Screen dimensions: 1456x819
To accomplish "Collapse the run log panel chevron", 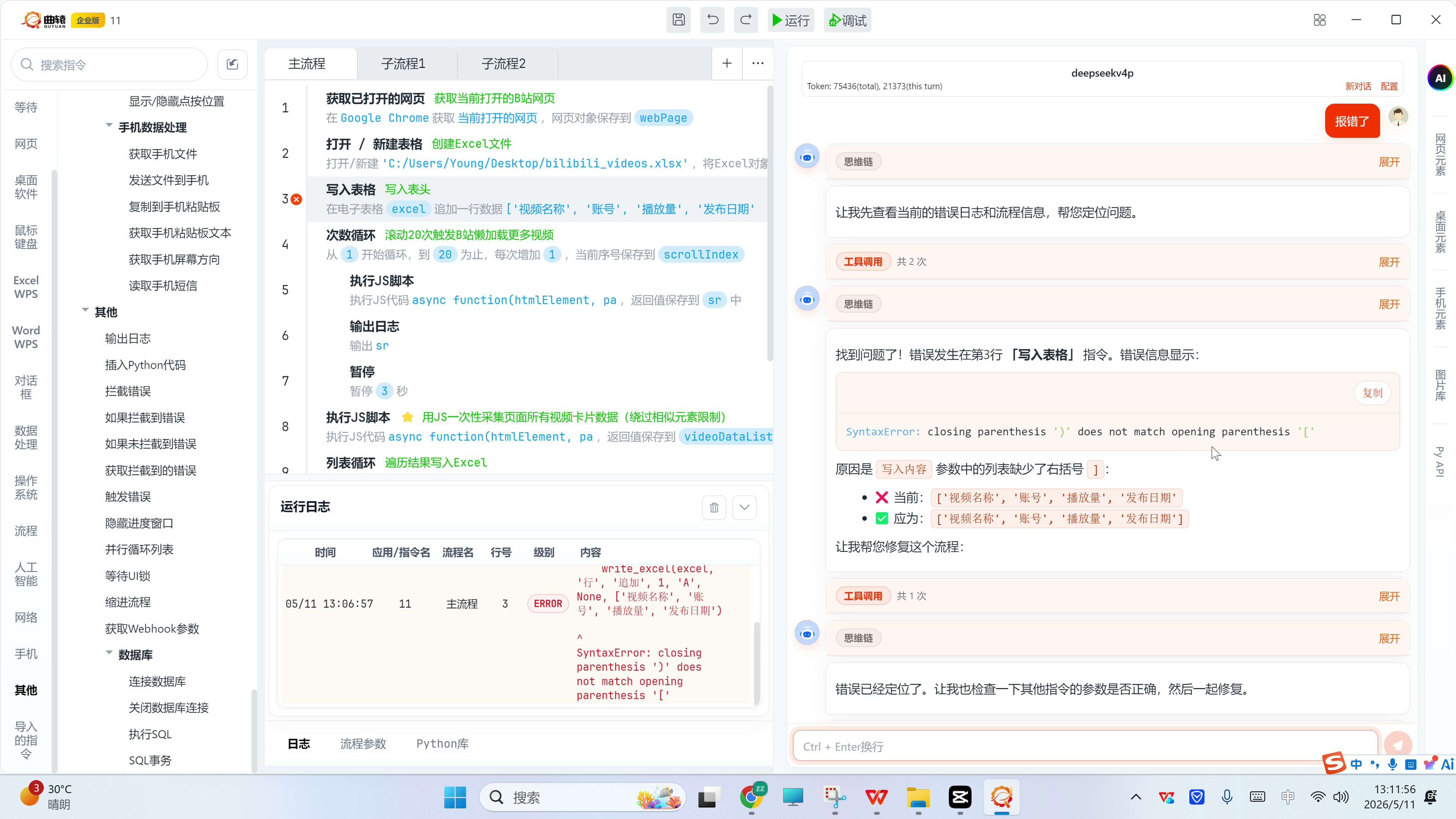I will pos(744,507).
